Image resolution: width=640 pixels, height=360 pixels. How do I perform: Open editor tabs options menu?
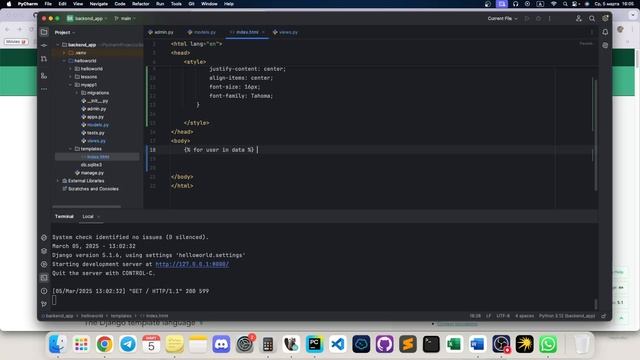click(x=592, y=32)
